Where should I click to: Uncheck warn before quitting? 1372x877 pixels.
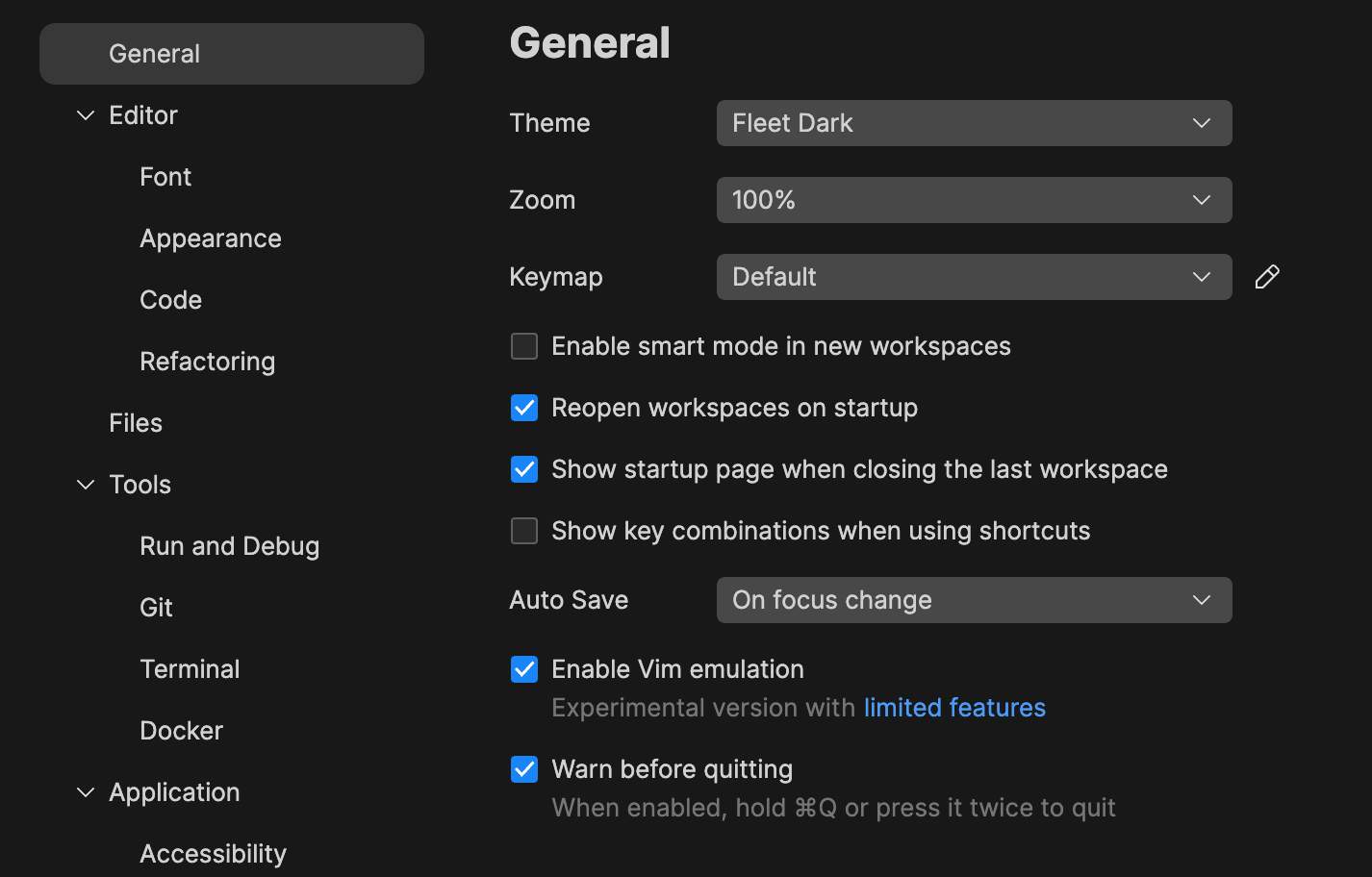tap(524, 769)
